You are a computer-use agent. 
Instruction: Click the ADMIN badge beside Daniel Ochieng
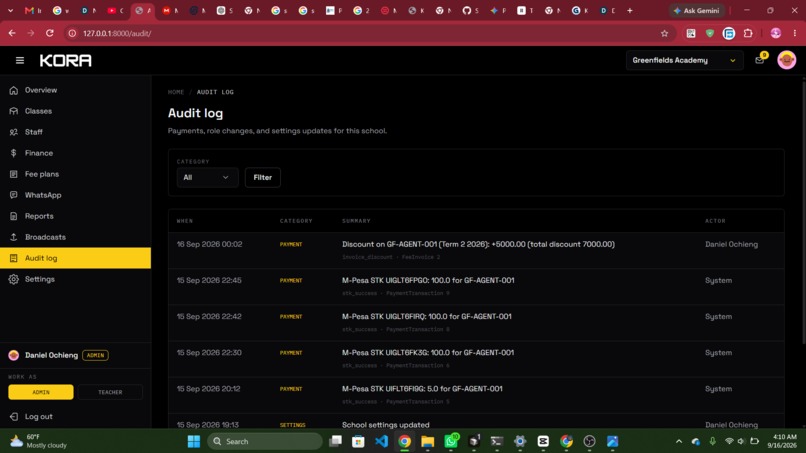coord(95,355)
